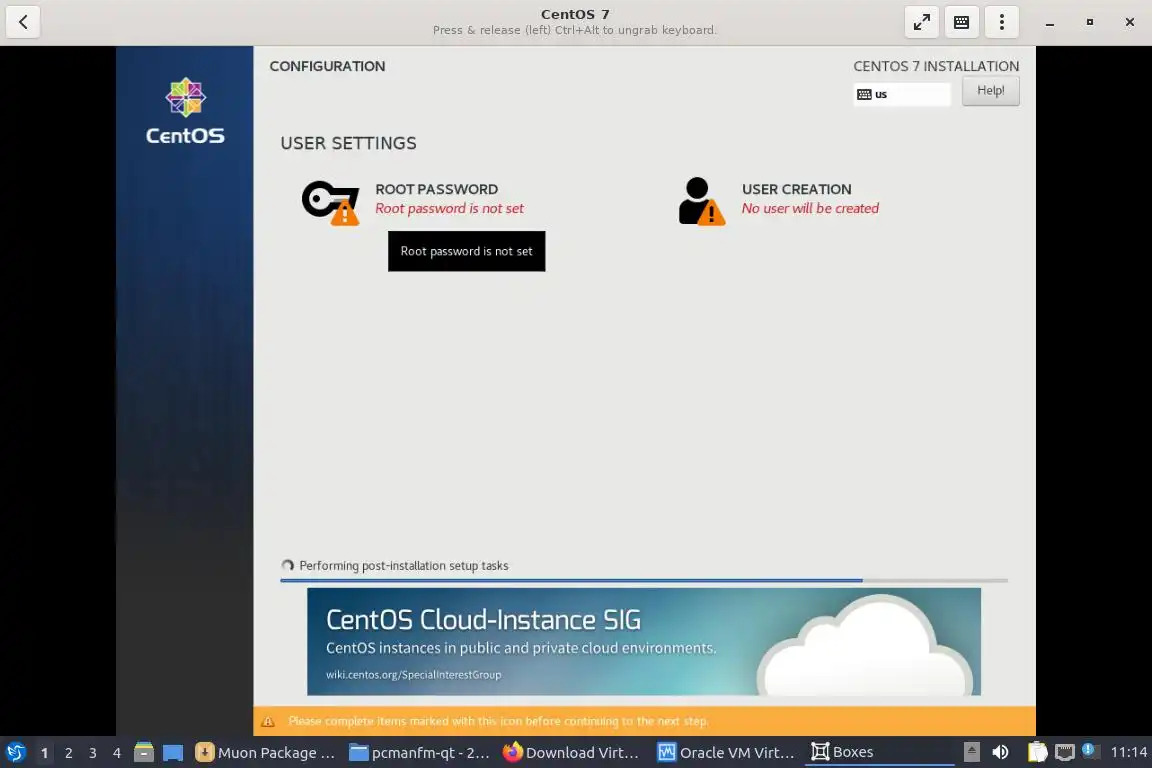Open the system start menu icon
This screenshot has height=768, width=1152.
pyautogui.click(x=15, y=753)
